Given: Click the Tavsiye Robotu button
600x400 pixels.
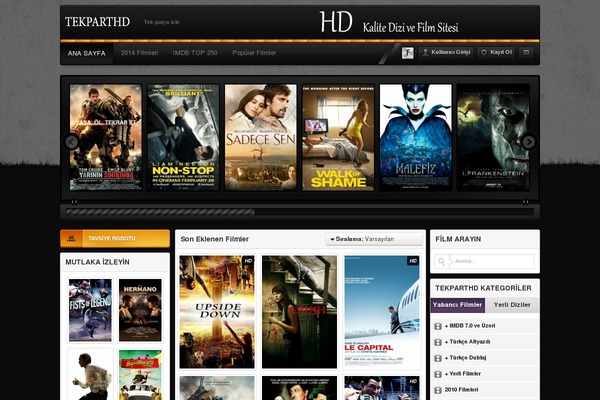Looking at the screenshot, I should point(115,238).
